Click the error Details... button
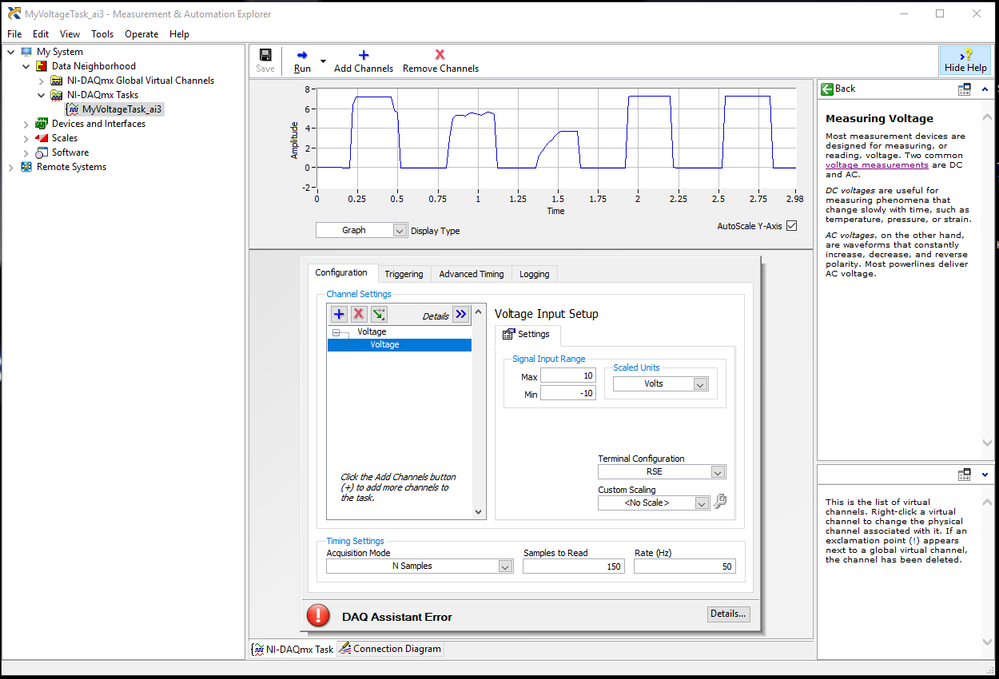This screenshot has width=999, height=679. coord(728,614)
